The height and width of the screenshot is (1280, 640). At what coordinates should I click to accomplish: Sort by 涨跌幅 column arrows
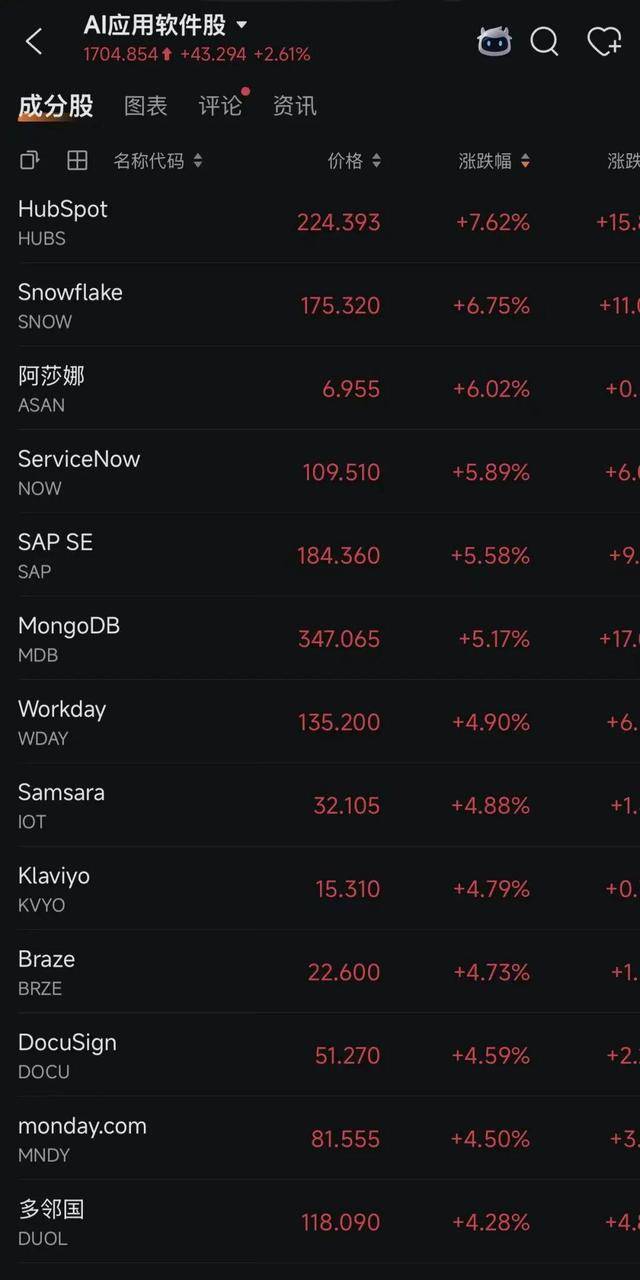coord(525,161)
